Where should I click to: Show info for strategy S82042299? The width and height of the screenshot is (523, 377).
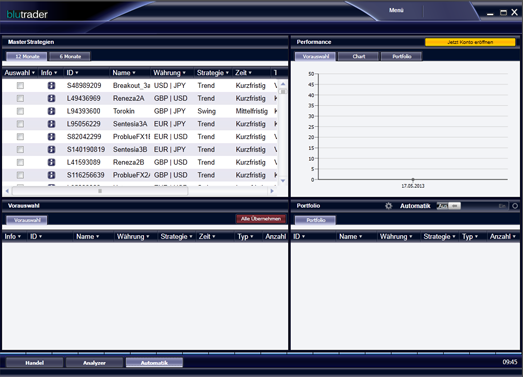pyautogui.click(x=51, y=136)
